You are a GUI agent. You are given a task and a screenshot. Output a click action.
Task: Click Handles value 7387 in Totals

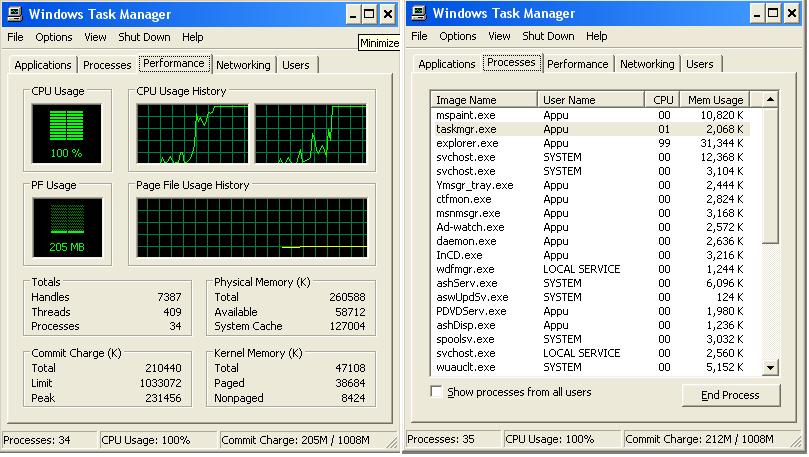[169, 297]
